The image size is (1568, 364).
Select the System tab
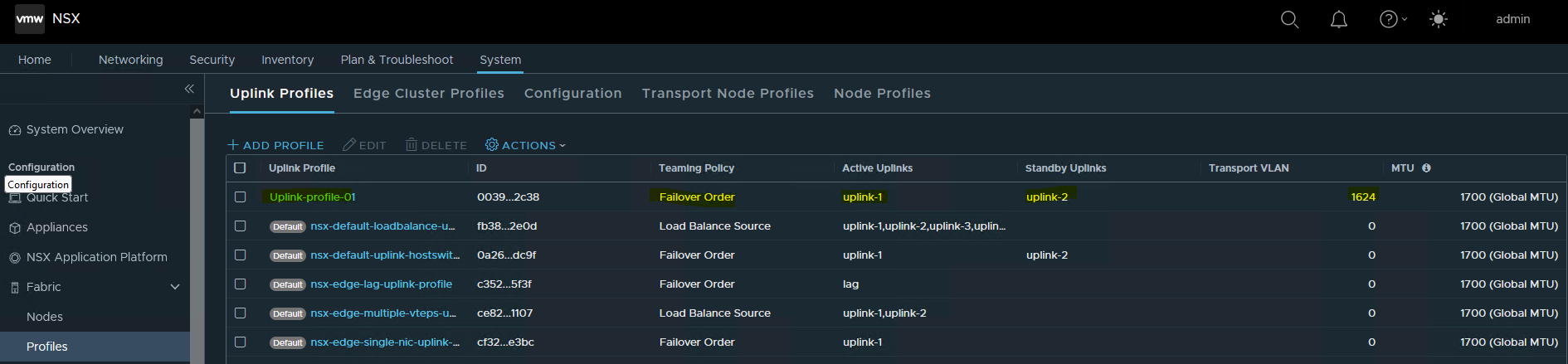point(500,60)
